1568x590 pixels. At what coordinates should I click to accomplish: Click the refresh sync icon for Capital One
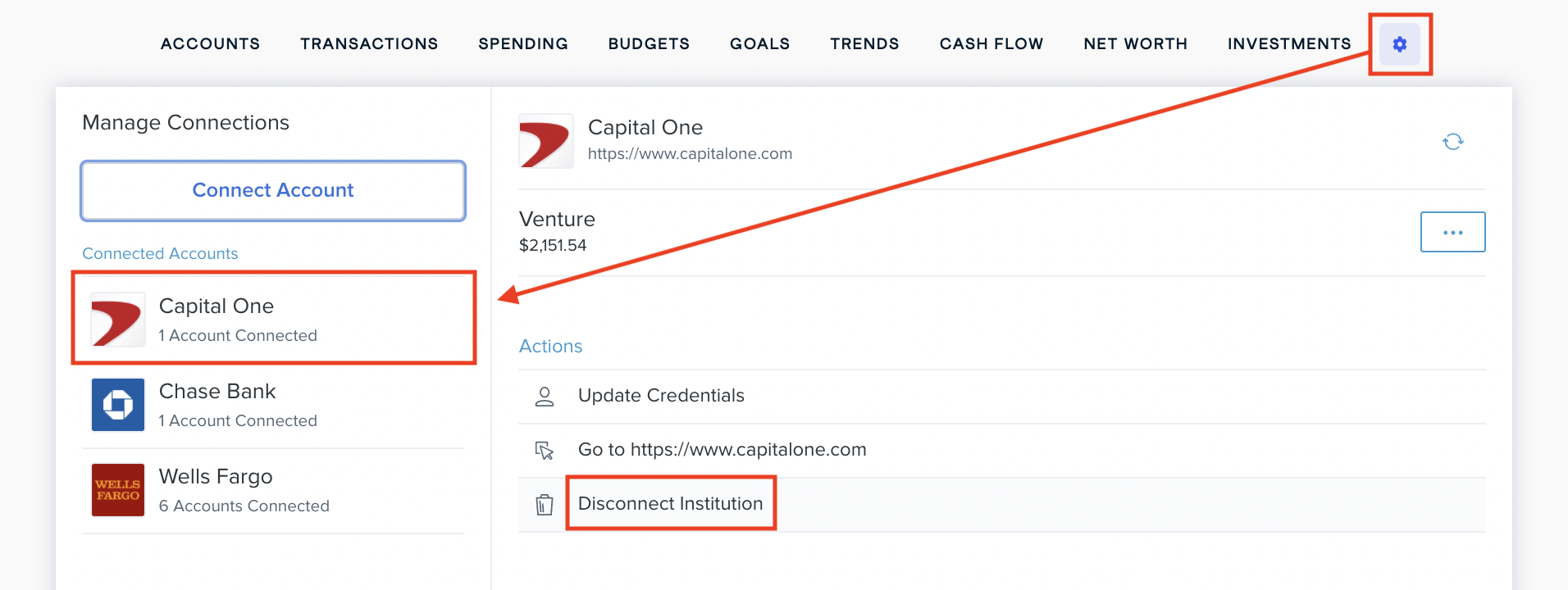point(1452,142)
